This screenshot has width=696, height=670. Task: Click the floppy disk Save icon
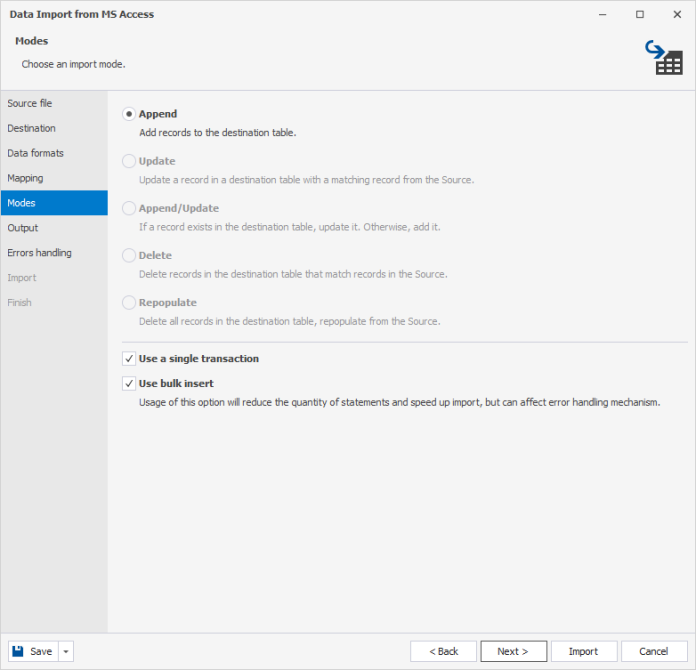click(19, 651)
